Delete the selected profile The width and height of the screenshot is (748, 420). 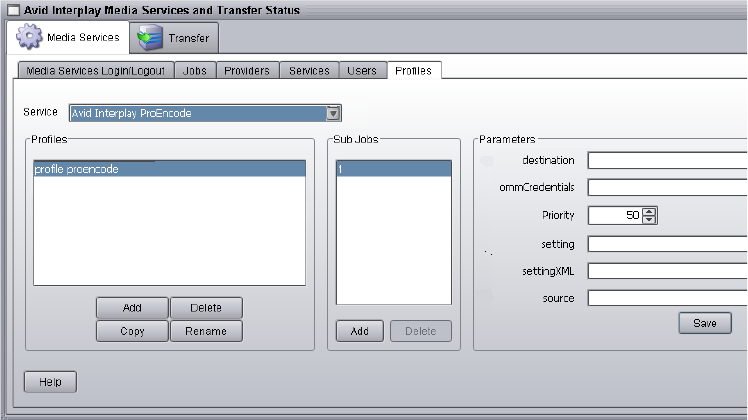[x=206, y=307]
